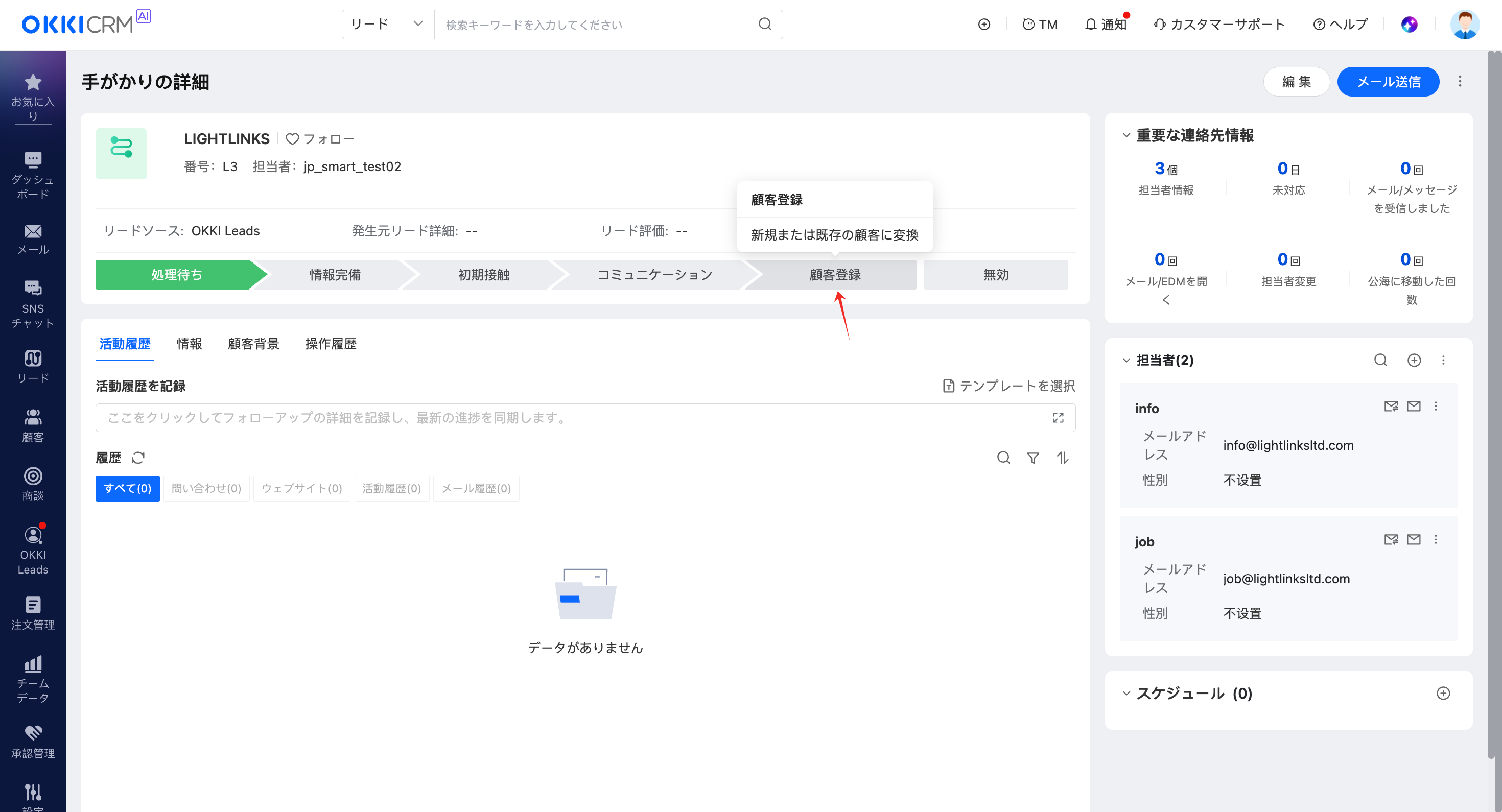The height and width of the screenshot is (812, 1502).
Task: Filter the 履歴 history entries
Action: pos(1032,458)
